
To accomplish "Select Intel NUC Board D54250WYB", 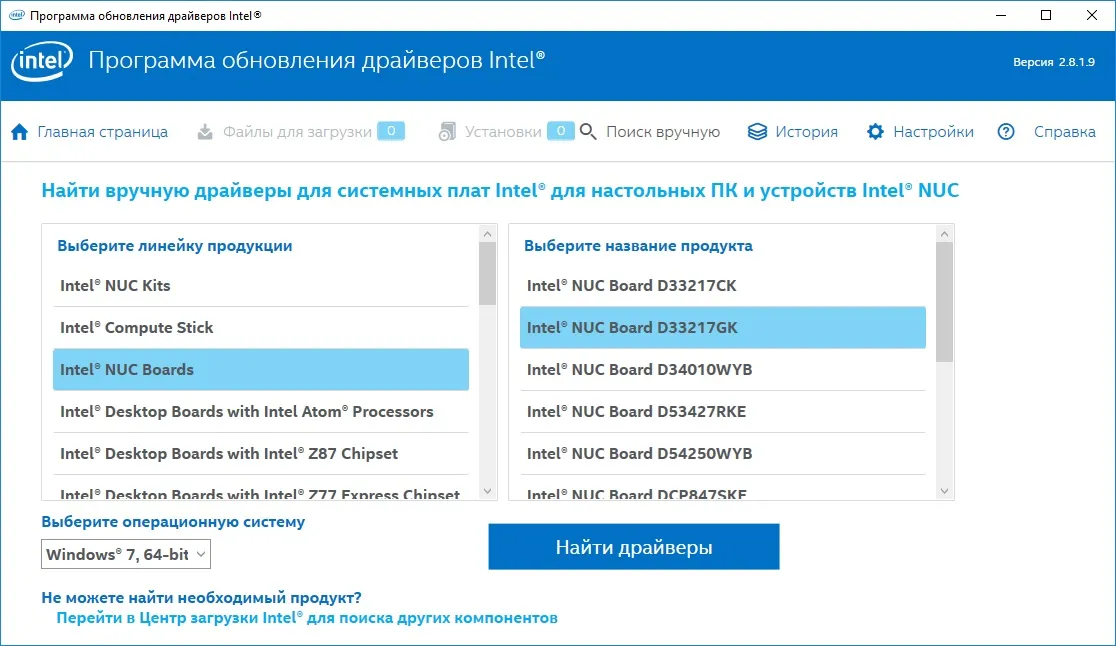I will (722, 453).
